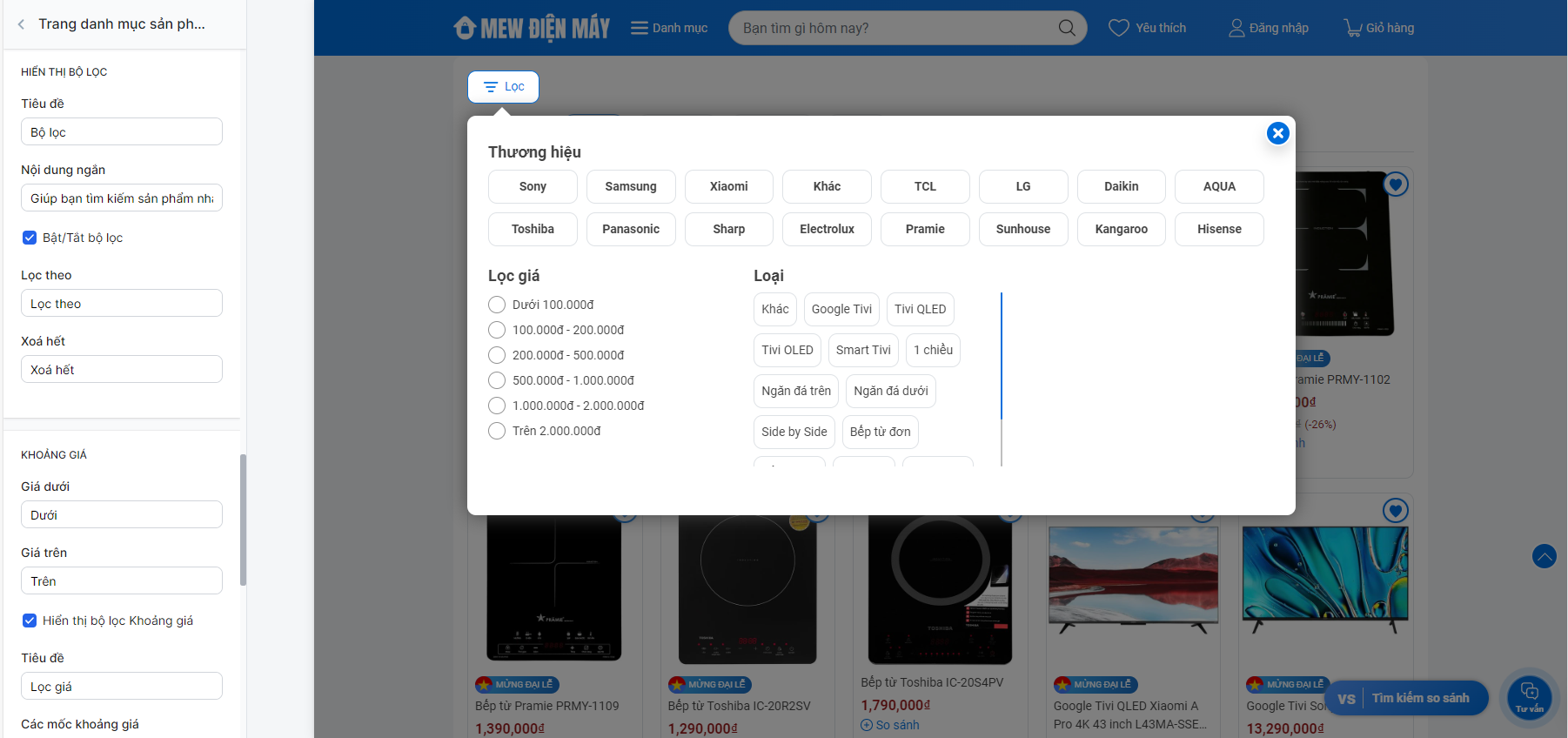The width and height of the screenshot is (1568, 738).
Task: Click the Loại list scrollbar
Action: pos(1002,356)
